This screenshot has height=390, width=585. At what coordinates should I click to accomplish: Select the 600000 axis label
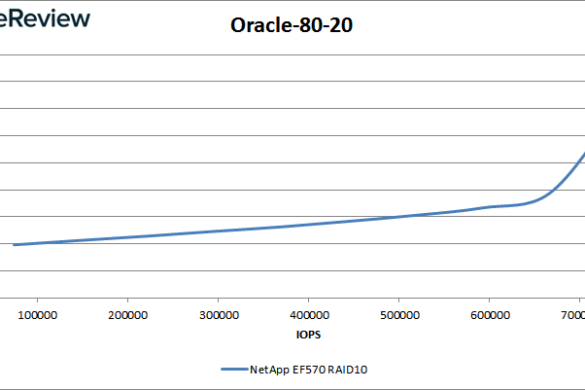pos(490,315)
